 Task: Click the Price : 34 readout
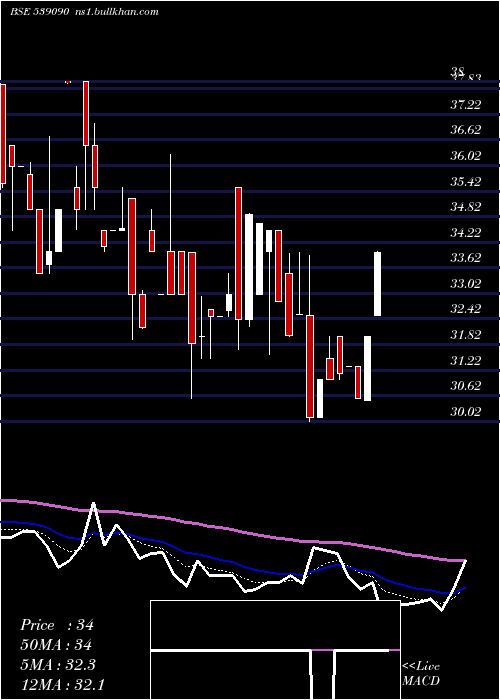pyautogui.click(x=57, y=625)
